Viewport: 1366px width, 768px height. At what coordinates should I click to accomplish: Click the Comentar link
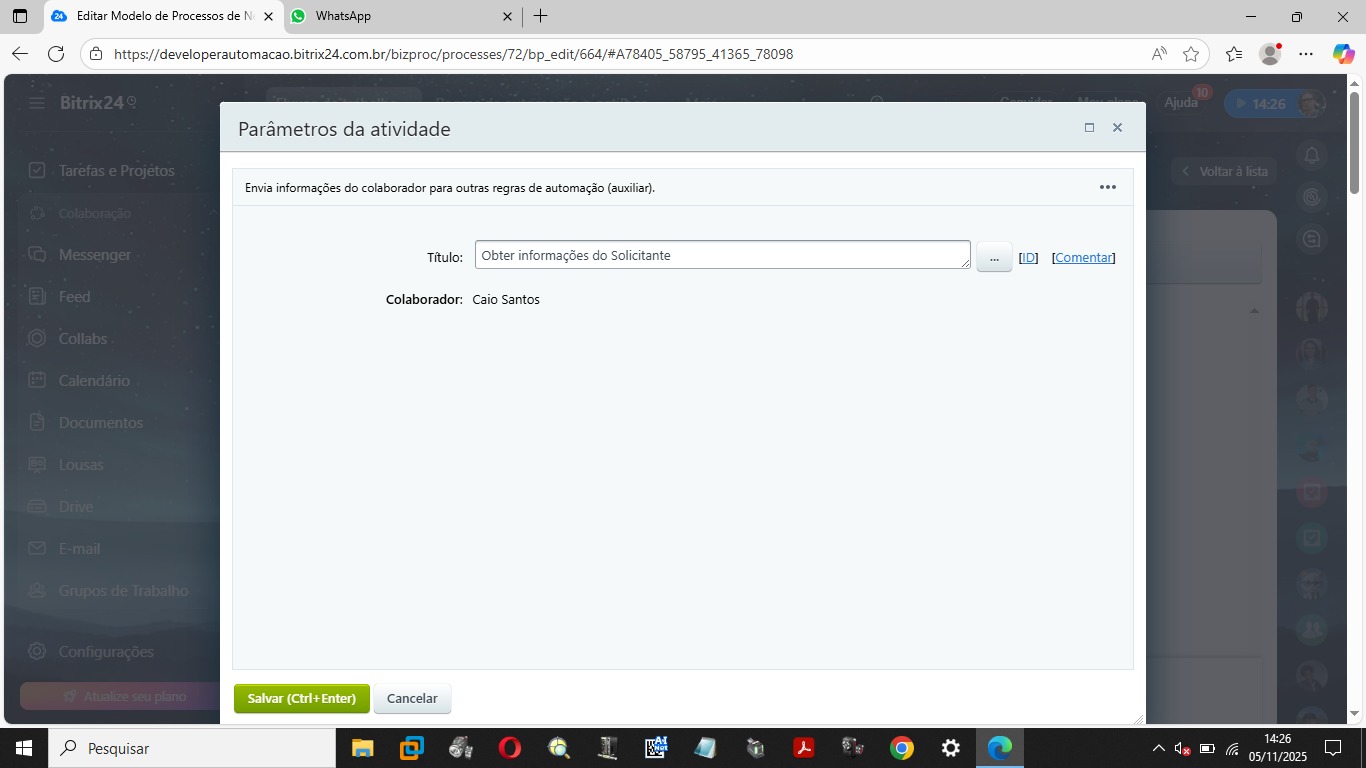tap(1083, 257)
